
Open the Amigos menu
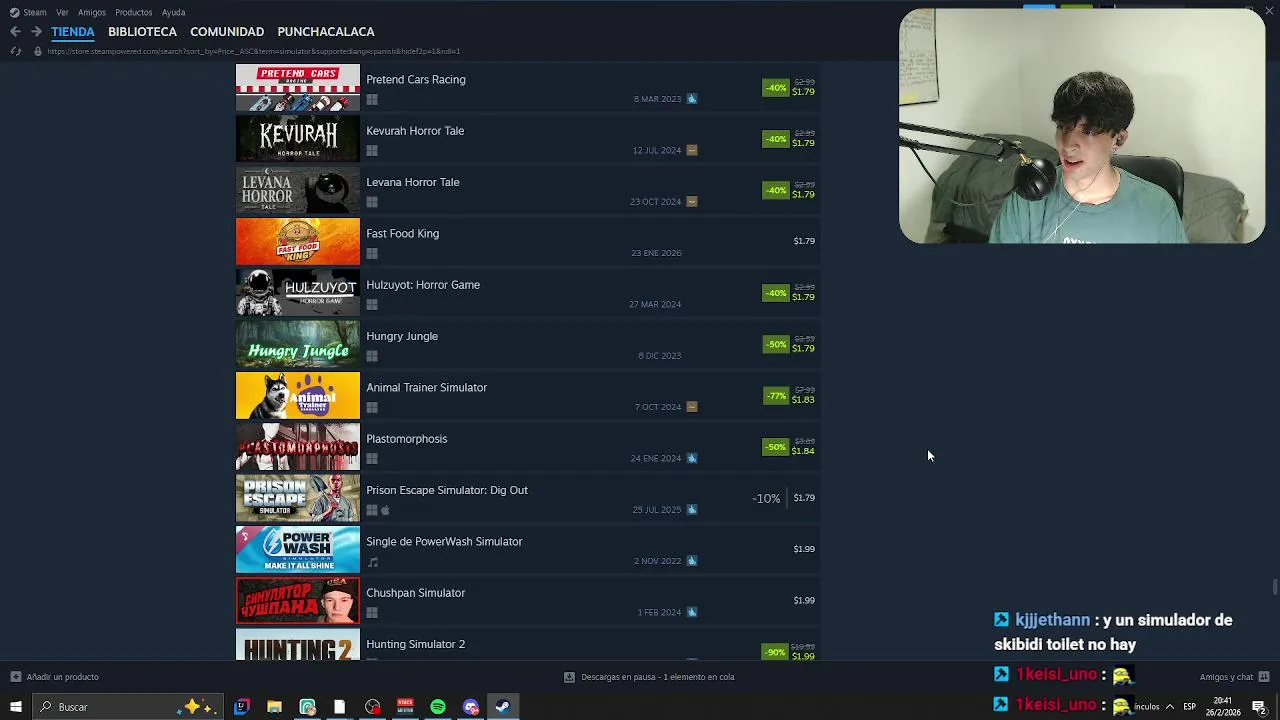pos(92,12)
